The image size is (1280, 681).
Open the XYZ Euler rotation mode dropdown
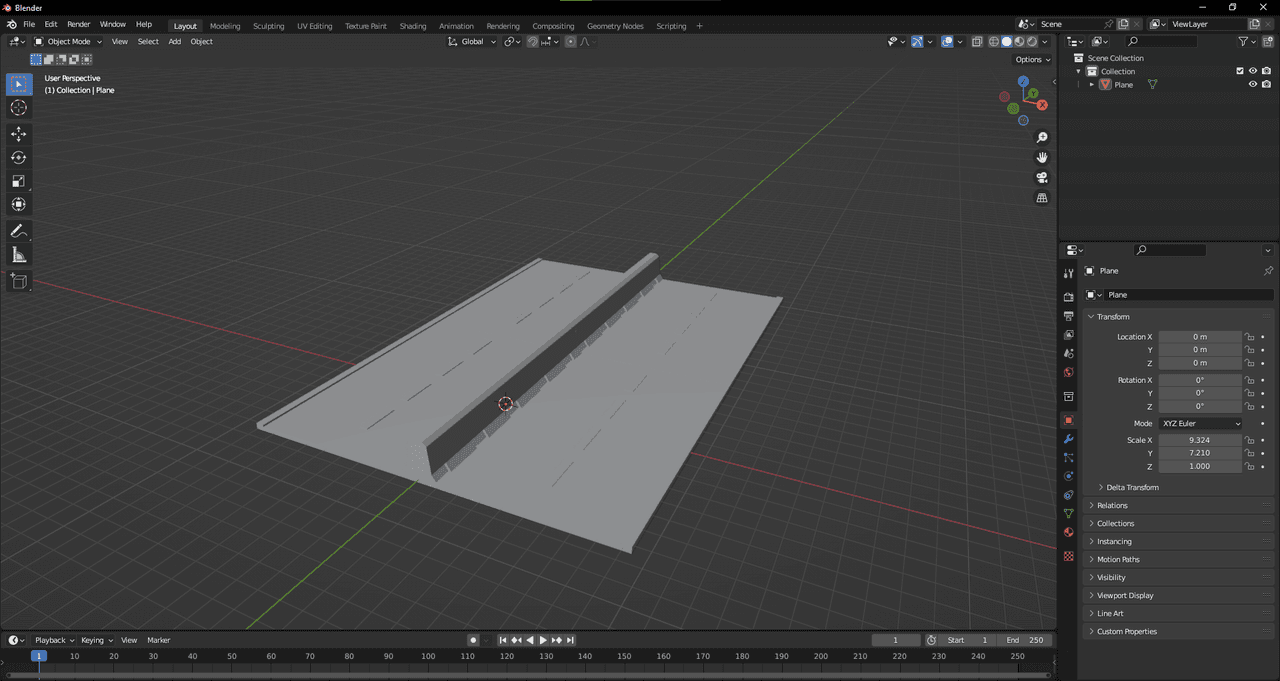pyautogui.click(x=1200, y=423)
